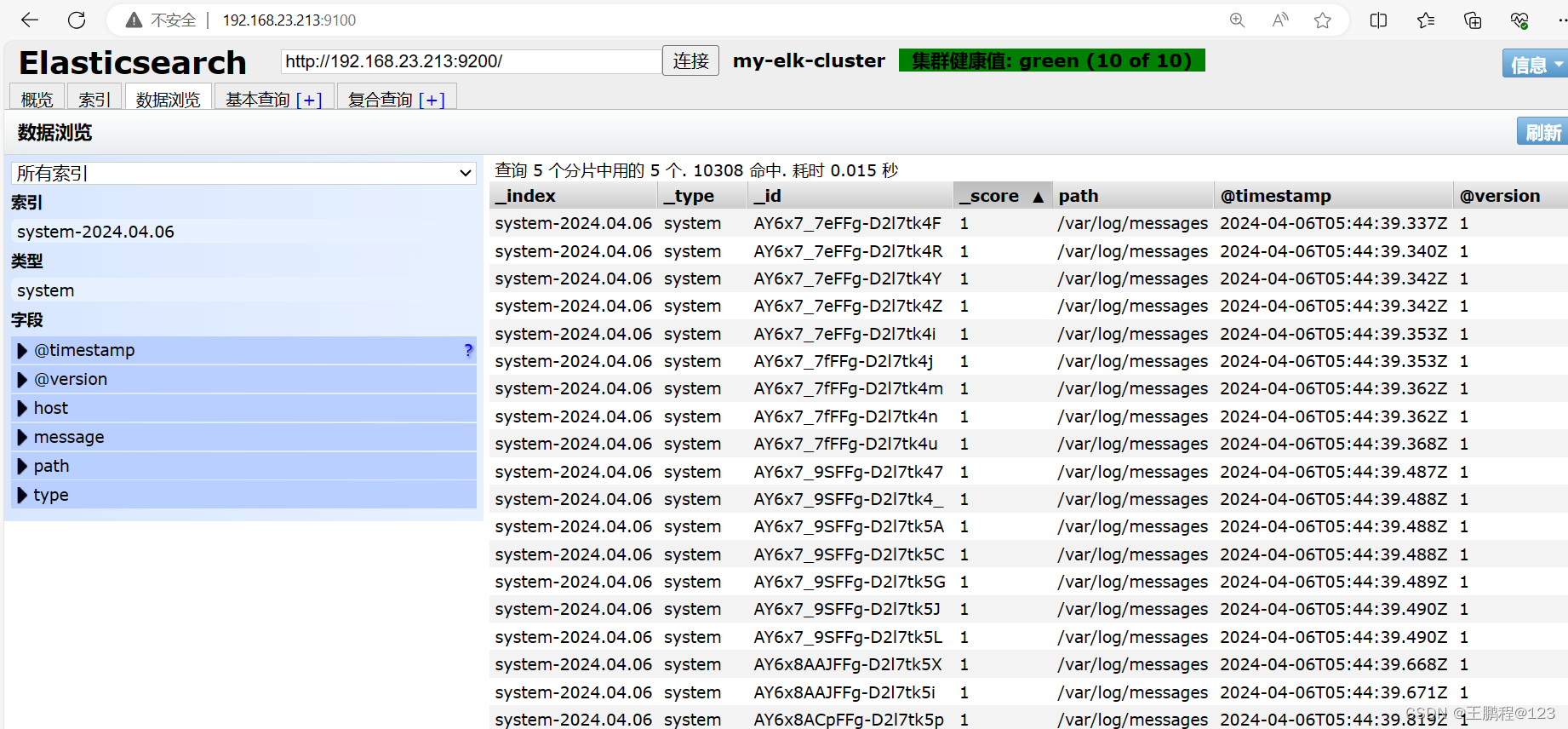Click the cluster health green status badge
This screenshot has width=1568, height=729.
[x=1051, y=60]
